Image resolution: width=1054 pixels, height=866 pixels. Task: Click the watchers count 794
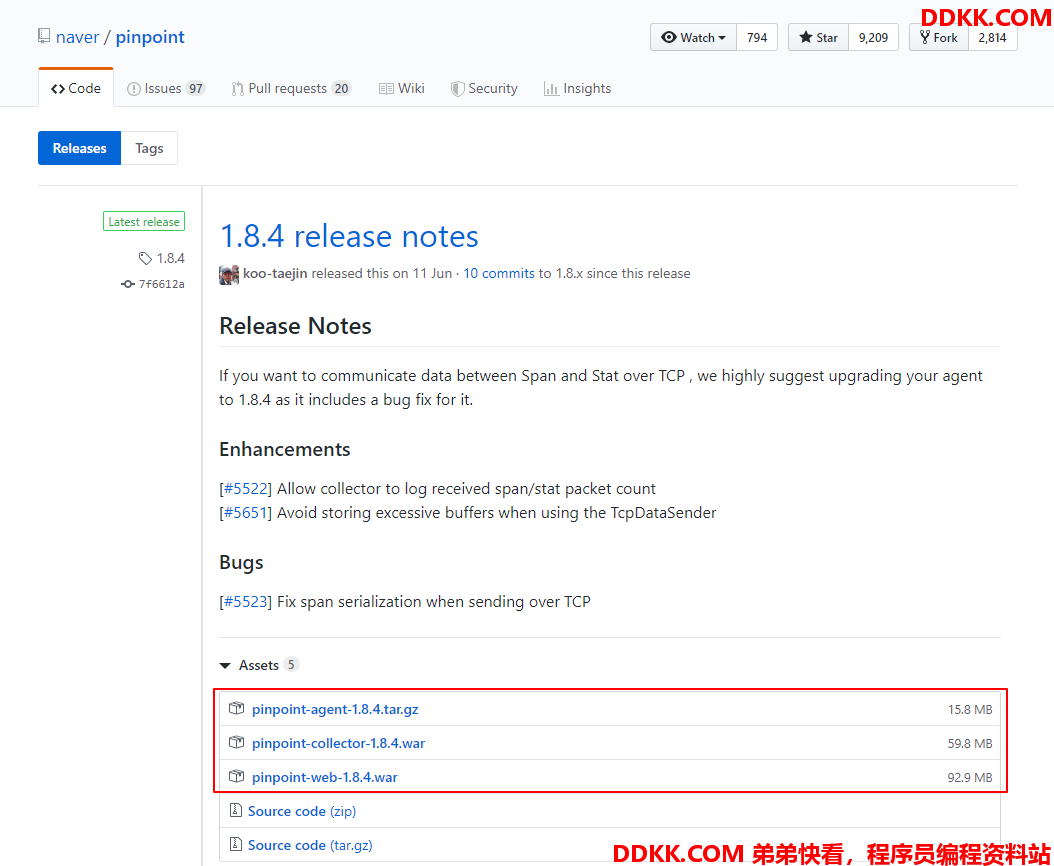pos(757,38)
